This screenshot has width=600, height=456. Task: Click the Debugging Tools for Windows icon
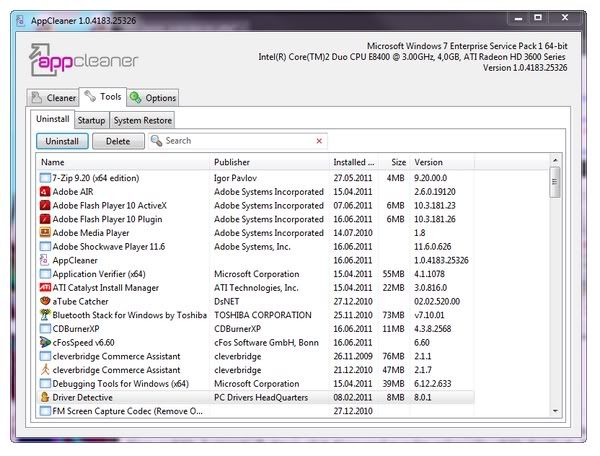[45, 383]
